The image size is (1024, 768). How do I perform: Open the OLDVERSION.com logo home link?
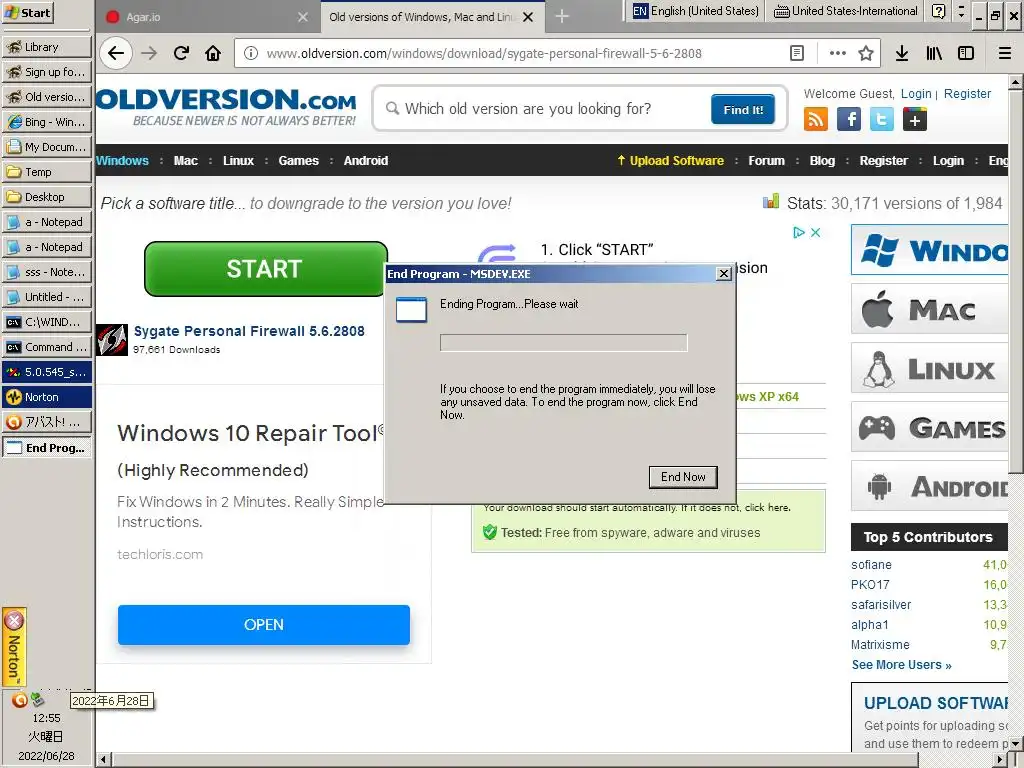click(x=227, y=108)
